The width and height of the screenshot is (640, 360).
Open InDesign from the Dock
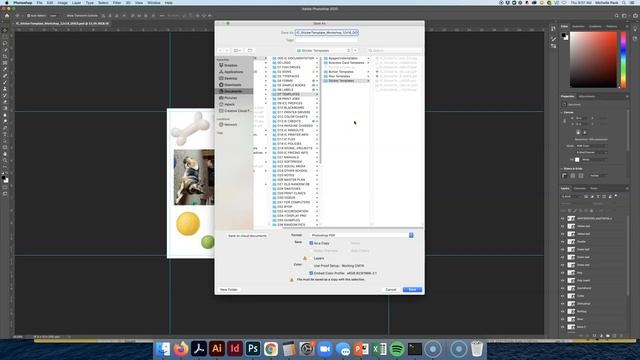pyautogui.click(x=235, y=349)
